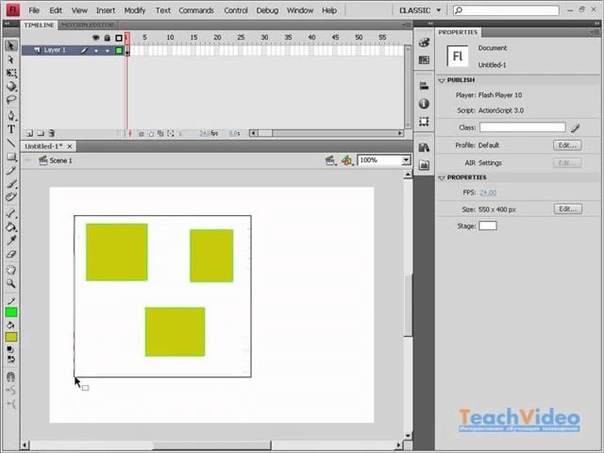Click Edit button next to document Size
Viewport: 604px width, 453px height.
[x=567, y=209]
